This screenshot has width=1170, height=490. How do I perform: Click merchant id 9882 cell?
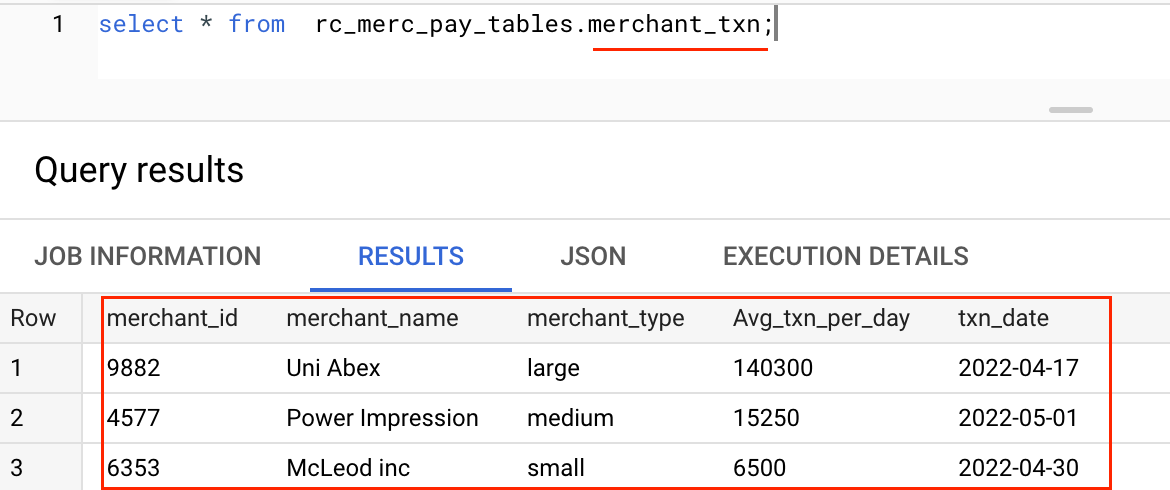pos(134,368)
